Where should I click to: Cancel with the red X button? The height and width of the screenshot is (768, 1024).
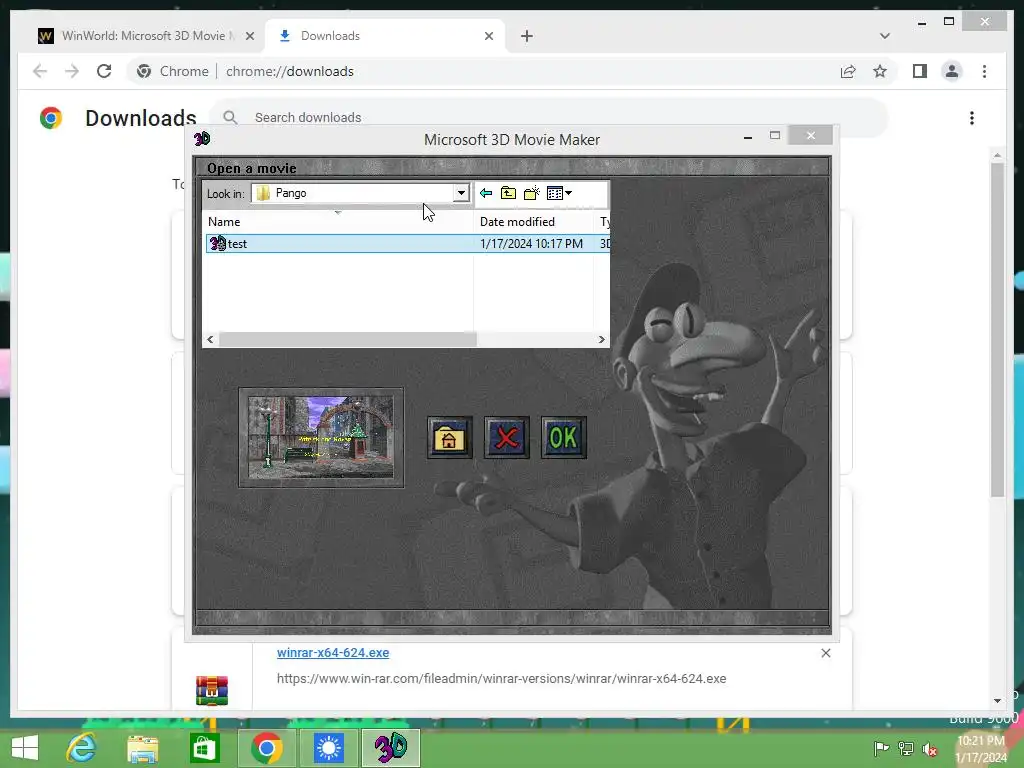click(507, 438)
